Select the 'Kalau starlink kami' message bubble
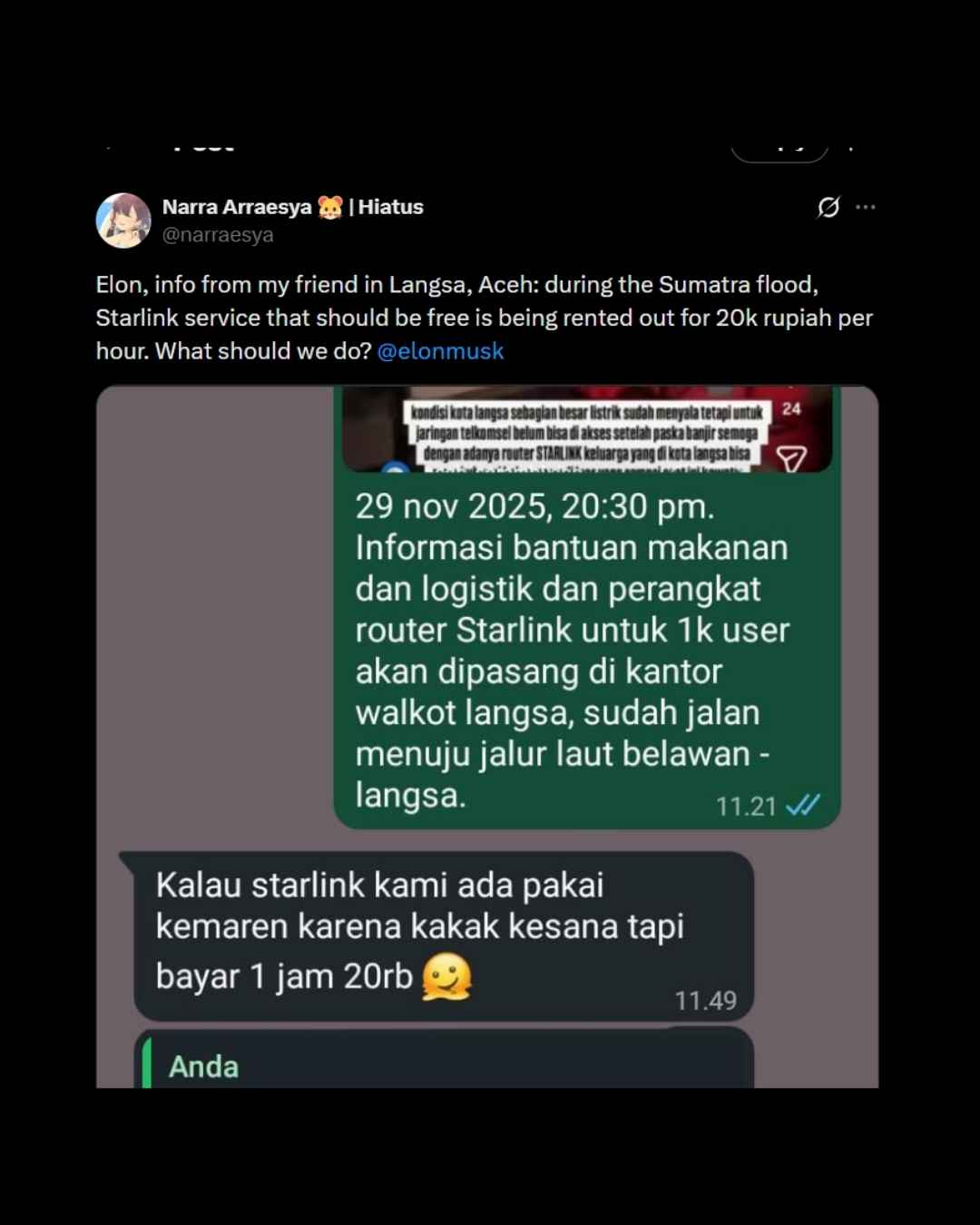 point(444,936)
